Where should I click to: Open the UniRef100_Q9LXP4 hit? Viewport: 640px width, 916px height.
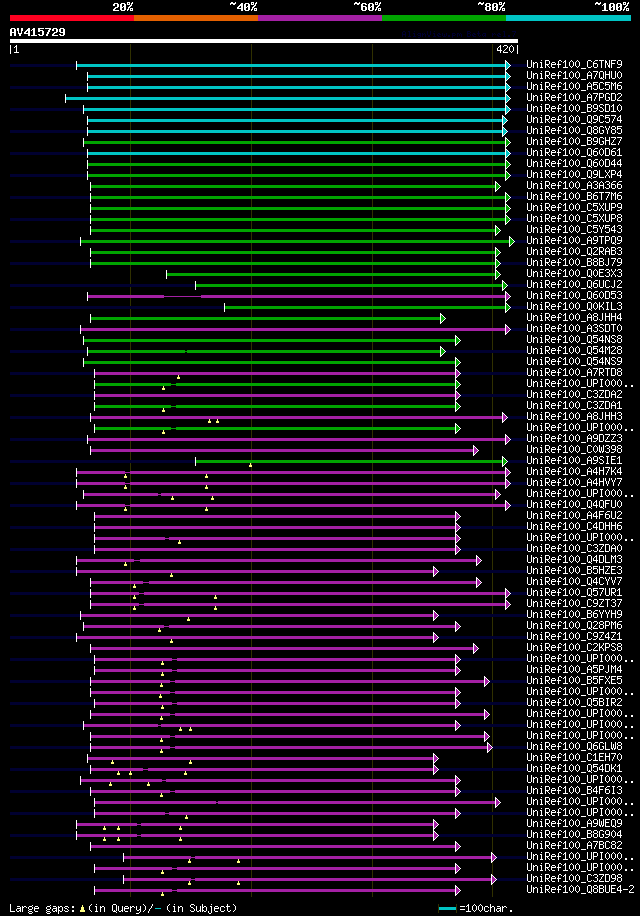click(x=575, y=174)
